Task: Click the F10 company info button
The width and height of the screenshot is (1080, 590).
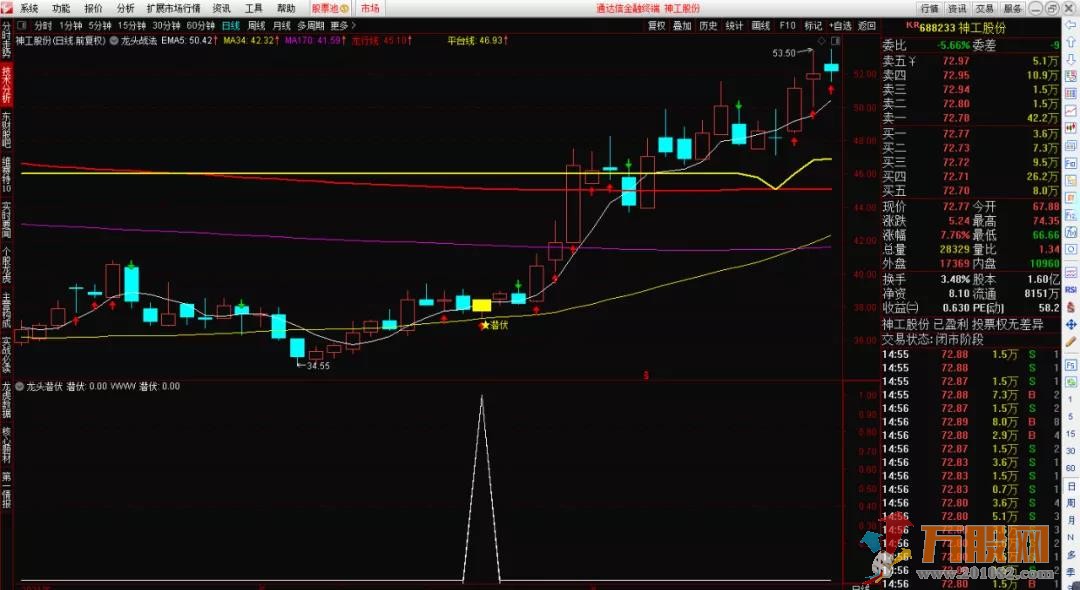Action: tap(787, 25)
